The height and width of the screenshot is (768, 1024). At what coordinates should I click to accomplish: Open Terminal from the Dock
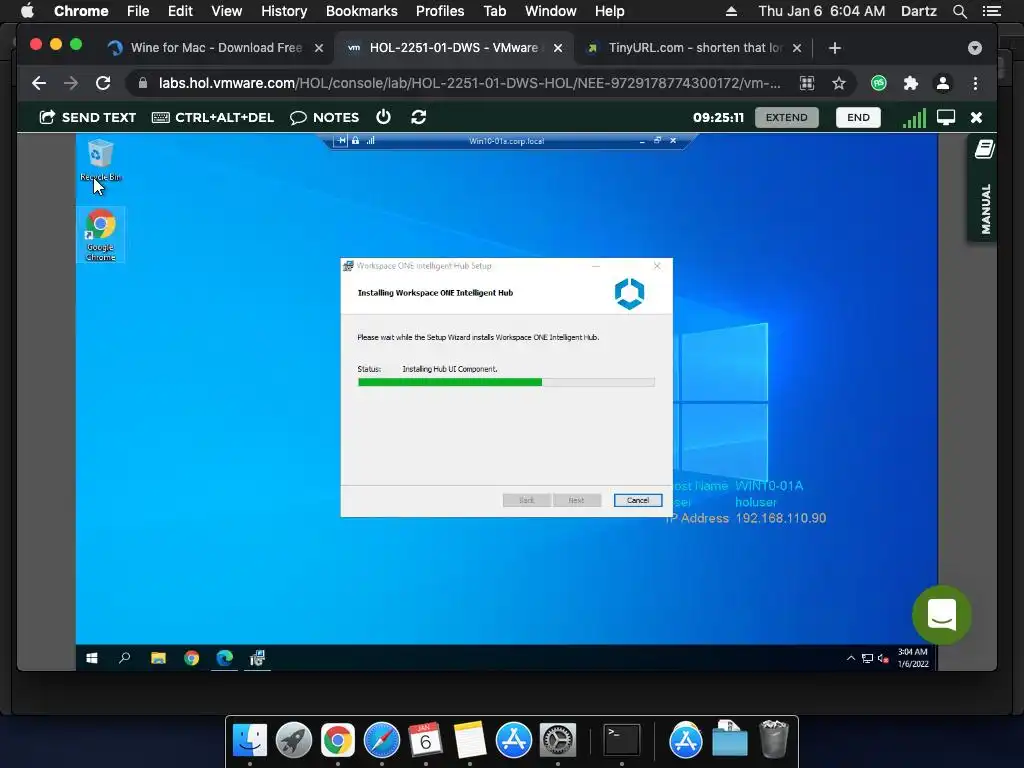tap(621, 740)
